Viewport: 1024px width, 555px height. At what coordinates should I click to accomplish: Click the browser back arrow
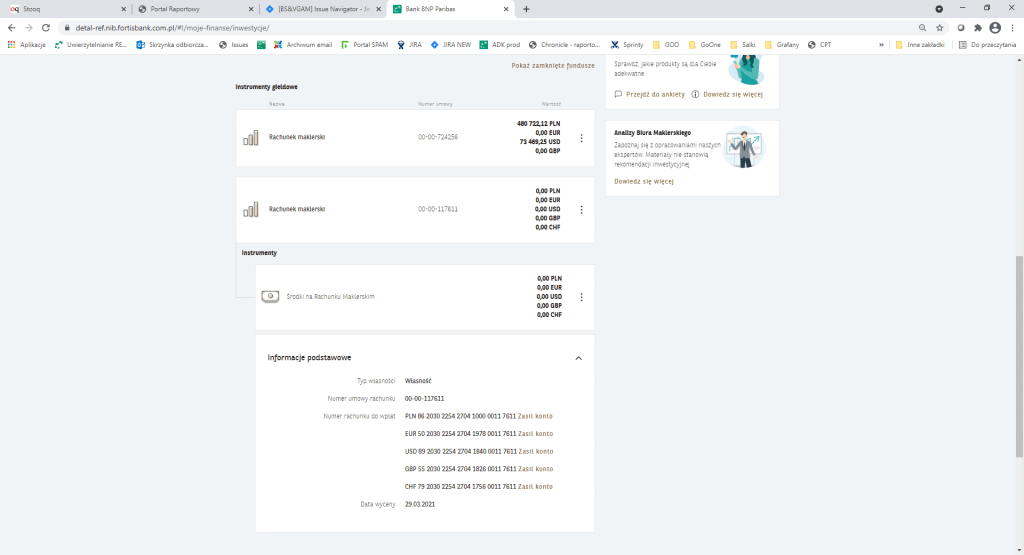[x=11, y=28]
